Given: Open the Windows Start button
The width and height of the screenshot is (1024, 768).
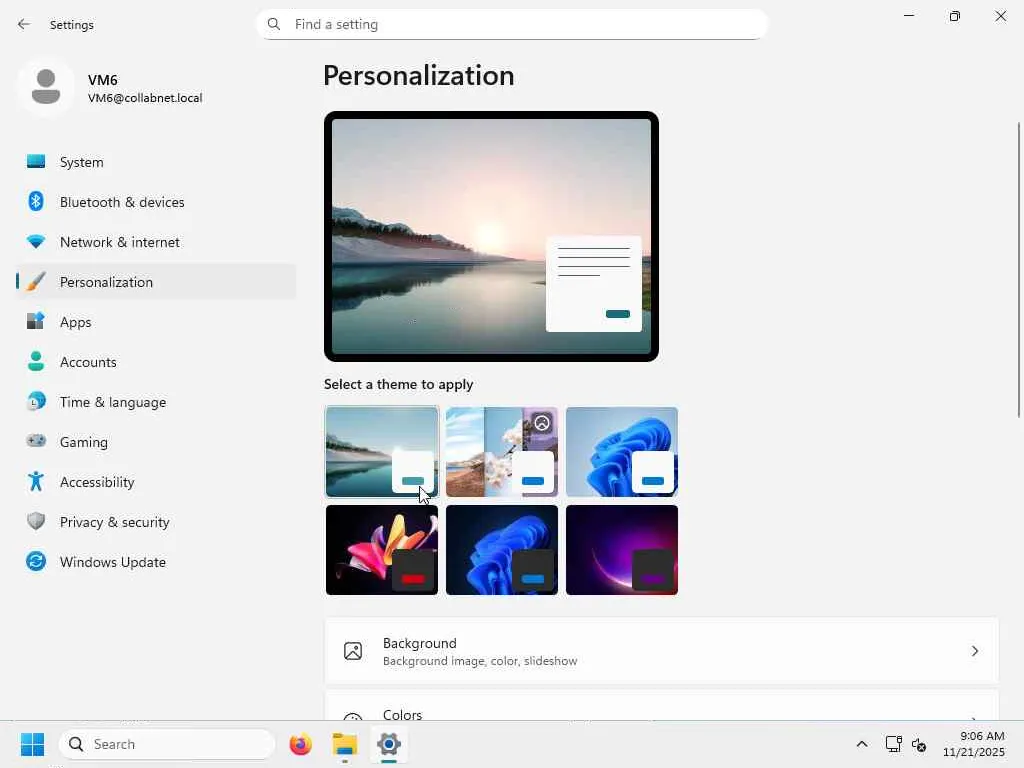Looking at the screenshot, I should (x=33, y=744).
